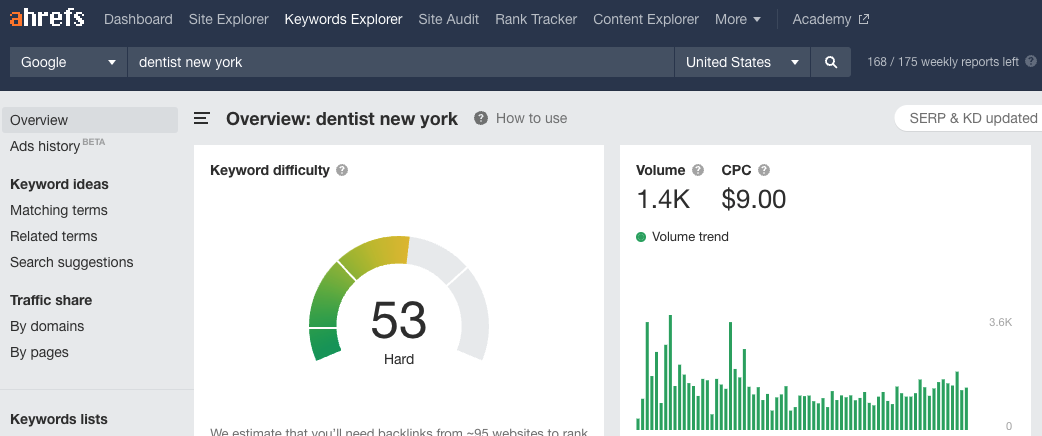
Task: Click the CPC help question icon
Action: (764, 170)
